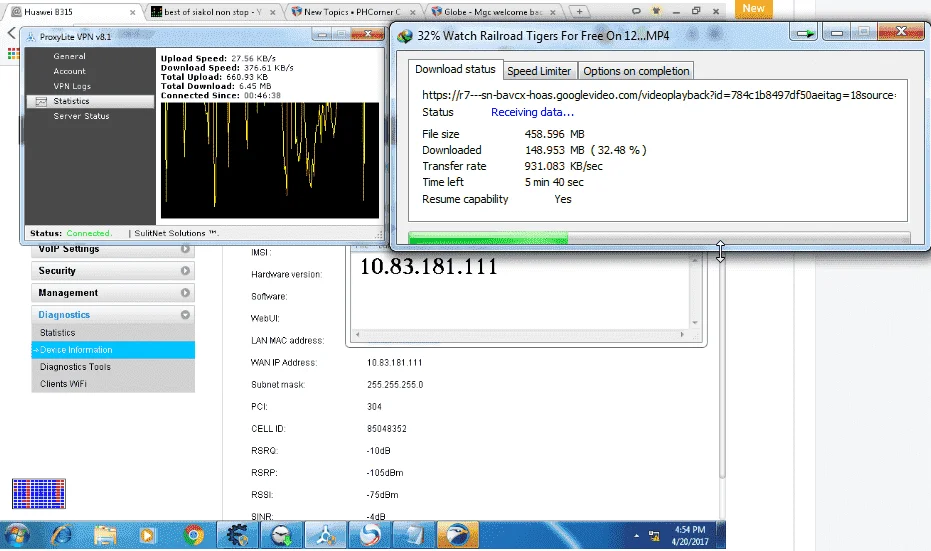Switch to the Speed Limiter tab
Screen dimensions: 931x551
(x=539, y=71)
